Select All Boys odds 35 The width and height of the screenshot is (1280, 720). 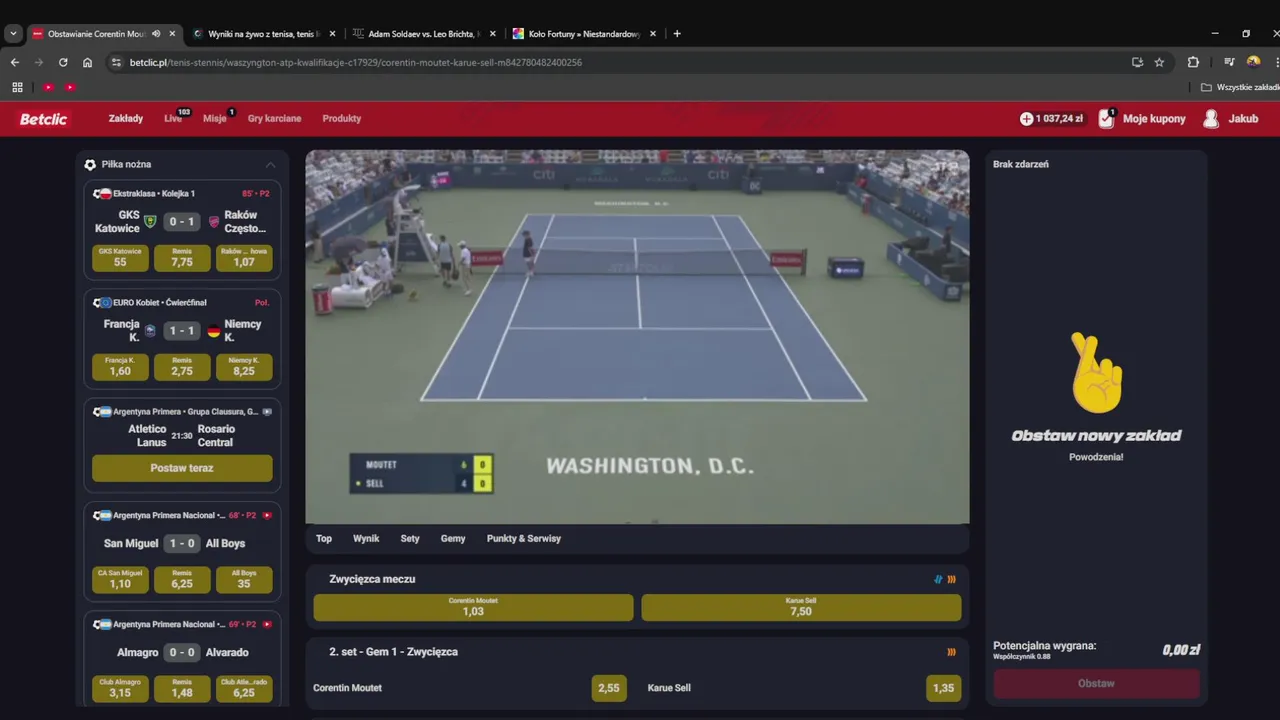point(244,580)
